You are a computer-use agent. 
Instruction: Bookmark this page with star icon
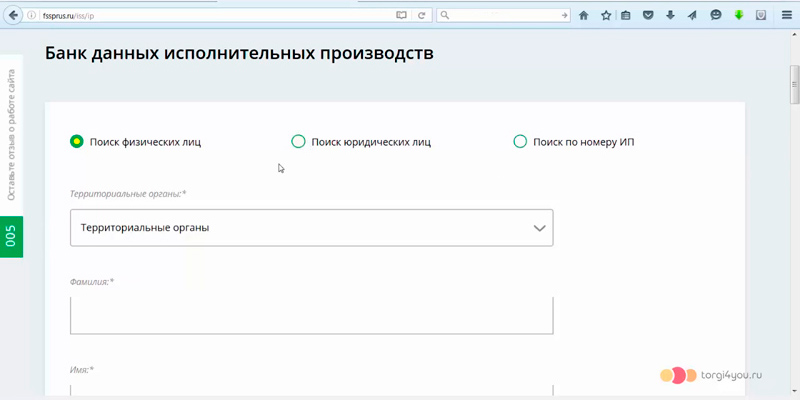pos(606,16)
